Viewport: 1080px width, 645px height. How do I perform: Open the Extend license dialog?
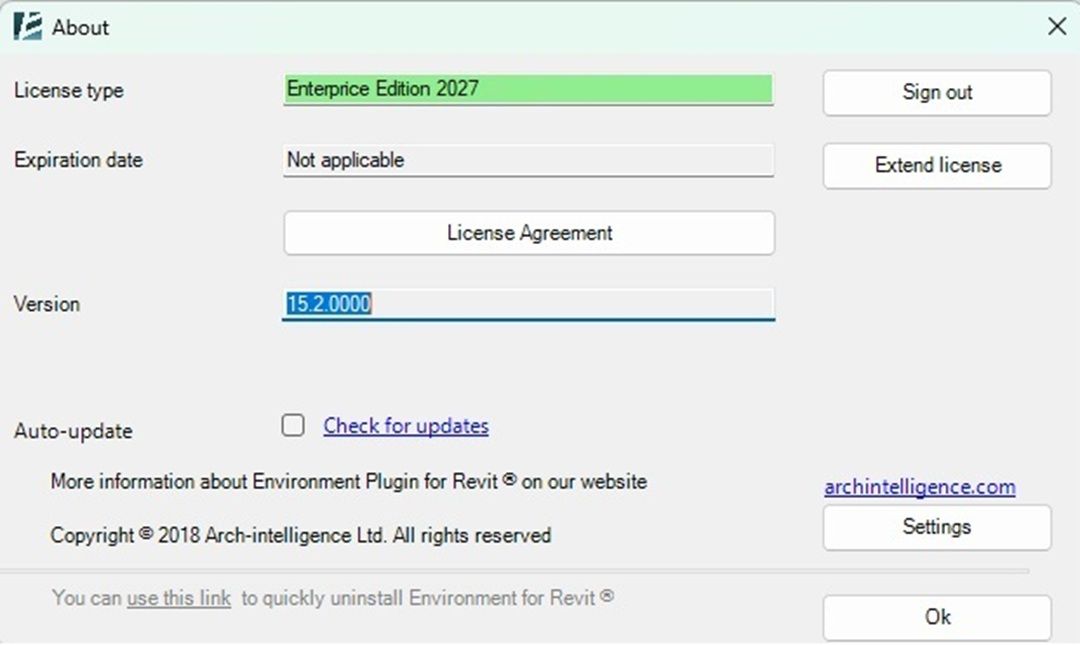937,165
